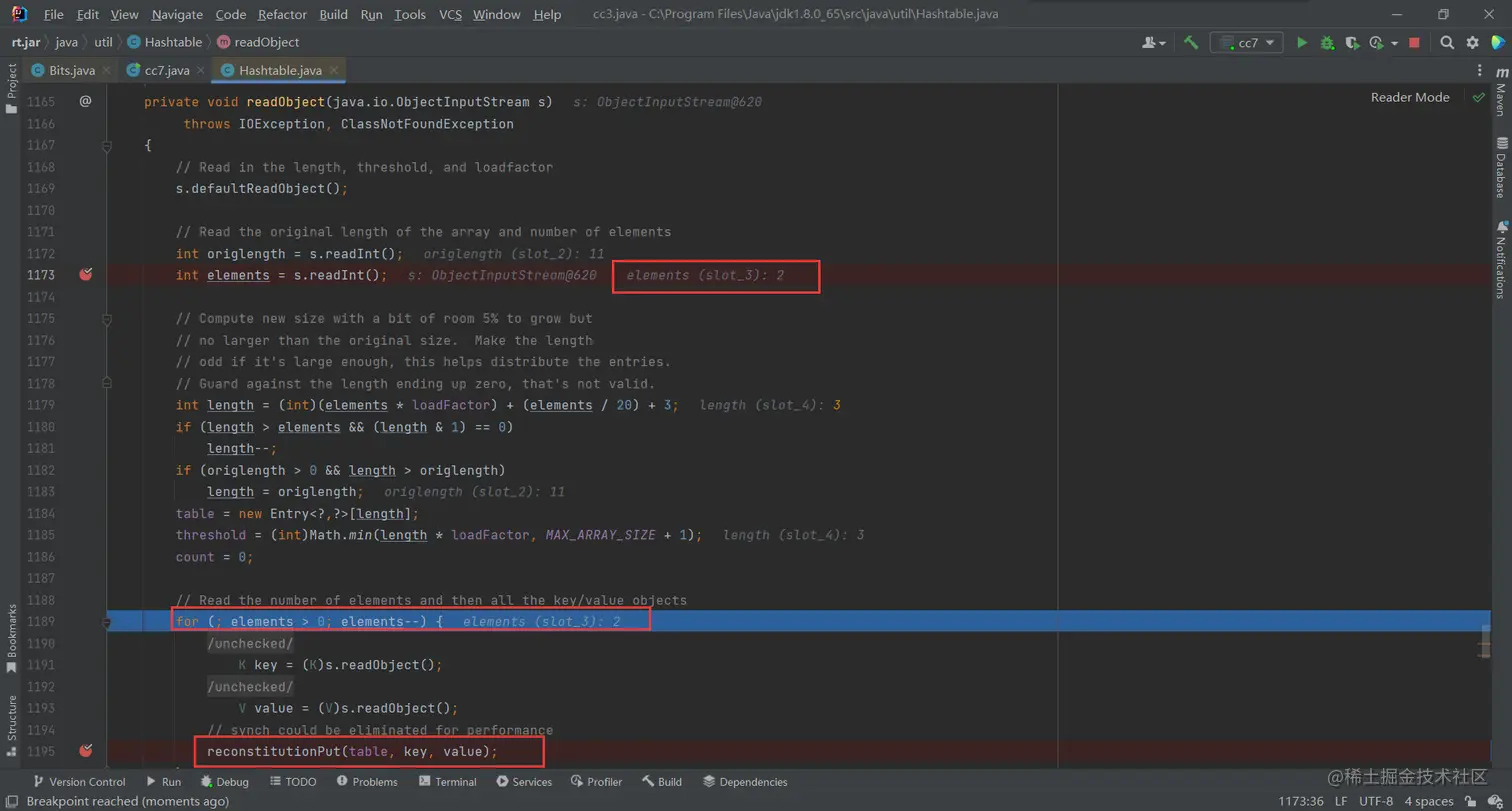Screen dimensions: 1512x811
Task: Close the Bits.java tab
Action: click(x=106, y=70)
